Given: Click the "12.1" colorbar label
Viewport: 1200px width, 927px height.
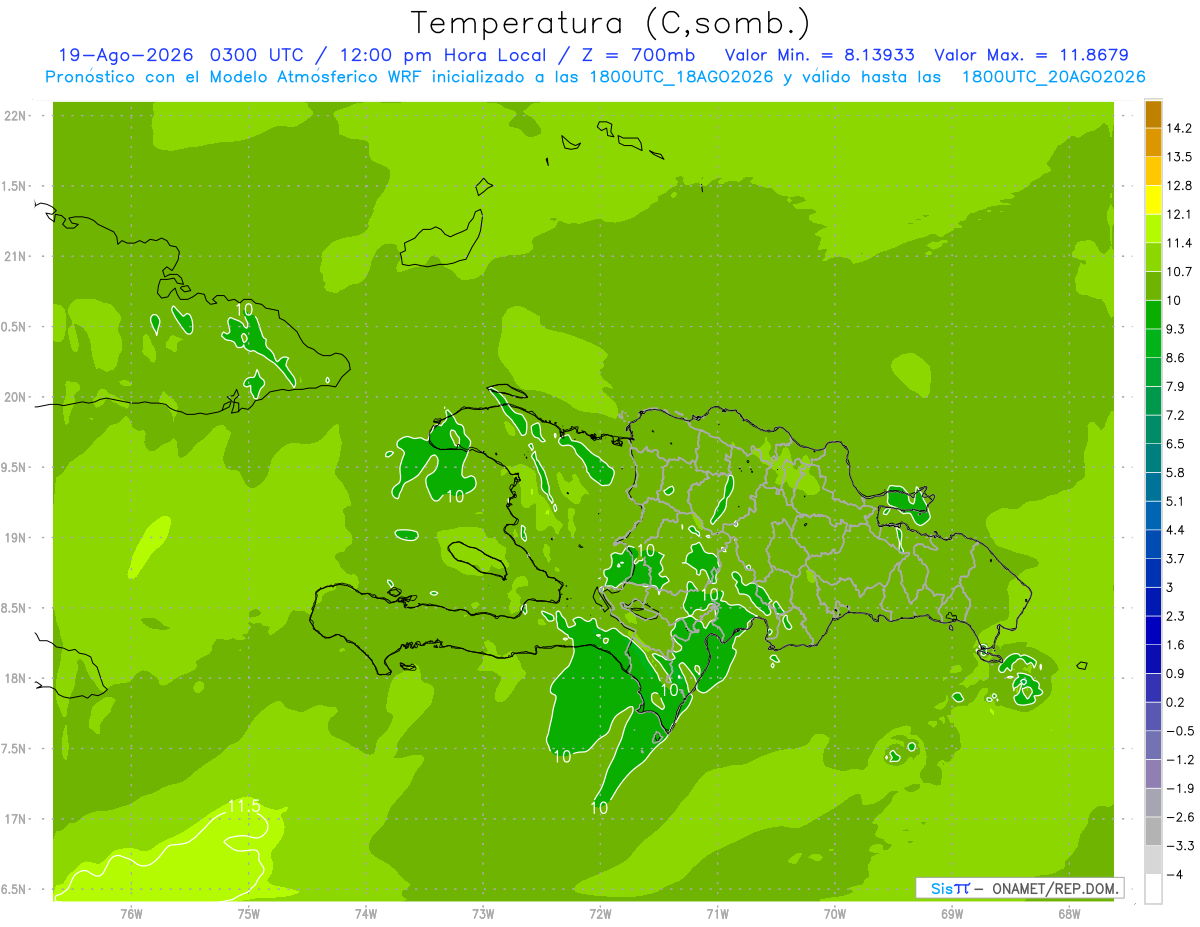Looking at the screenshot, I should pos(1180,214).
